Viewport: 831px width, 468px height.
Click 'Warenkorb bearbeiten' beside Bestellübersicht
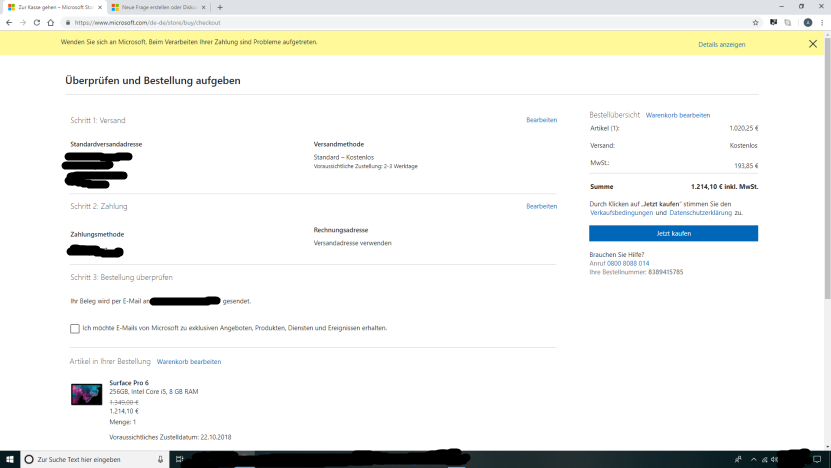click(x=677, y=115)
